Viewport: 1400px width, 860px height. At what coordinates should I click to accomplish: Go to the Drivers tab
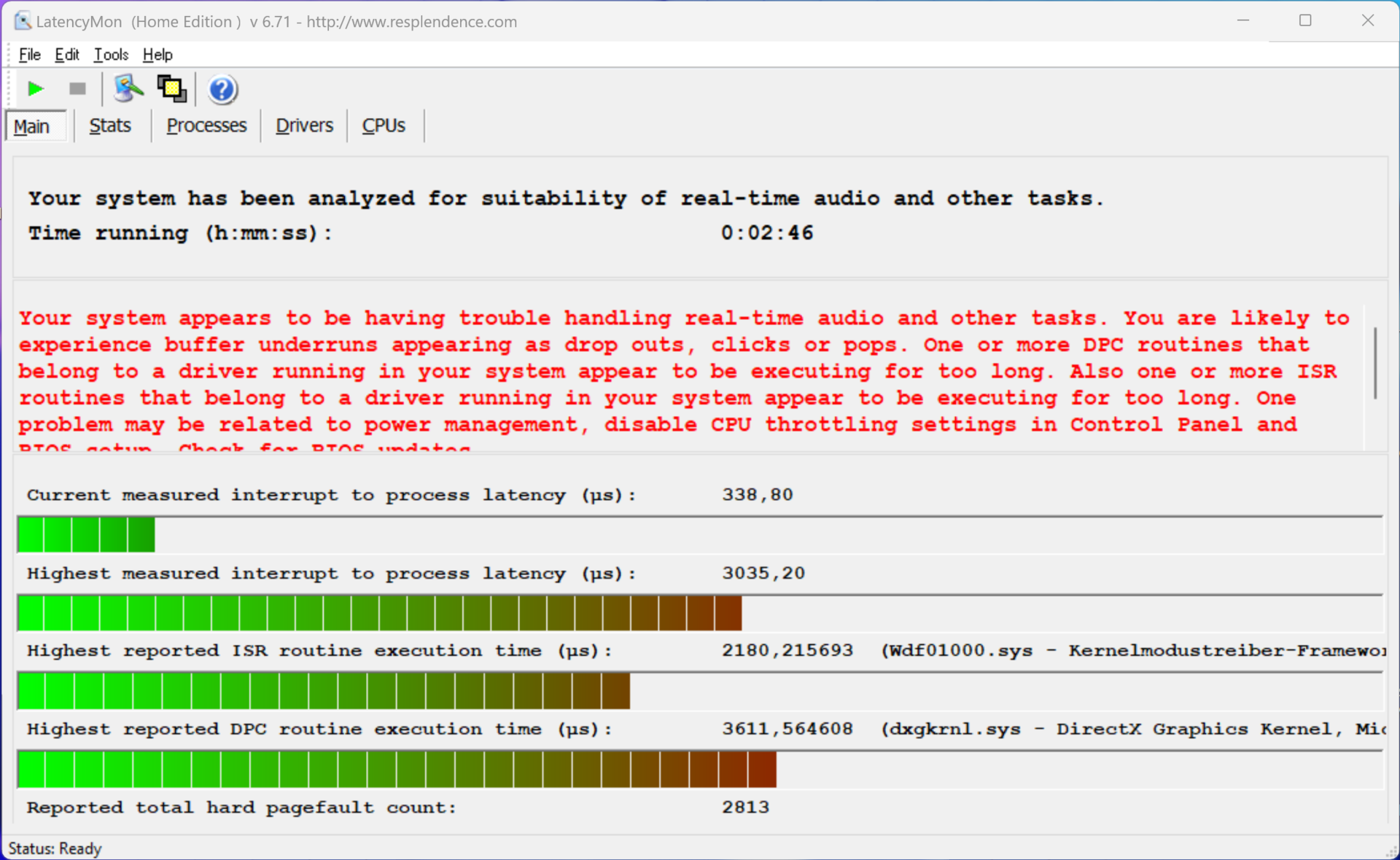click(x=304, y=125)
